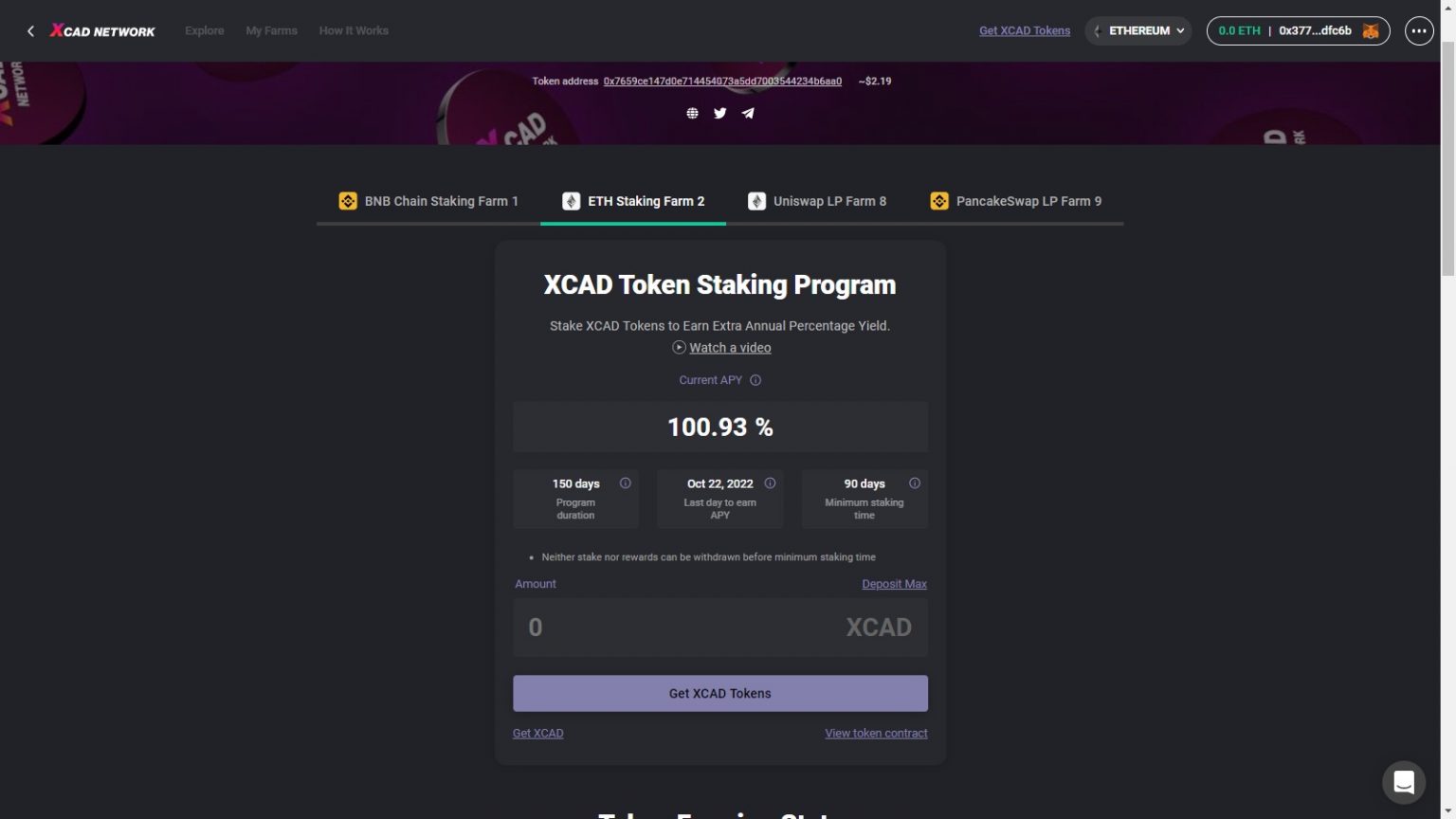Open XCAD's Telegram channel
1456x819 pixels.
pos(747,113)
